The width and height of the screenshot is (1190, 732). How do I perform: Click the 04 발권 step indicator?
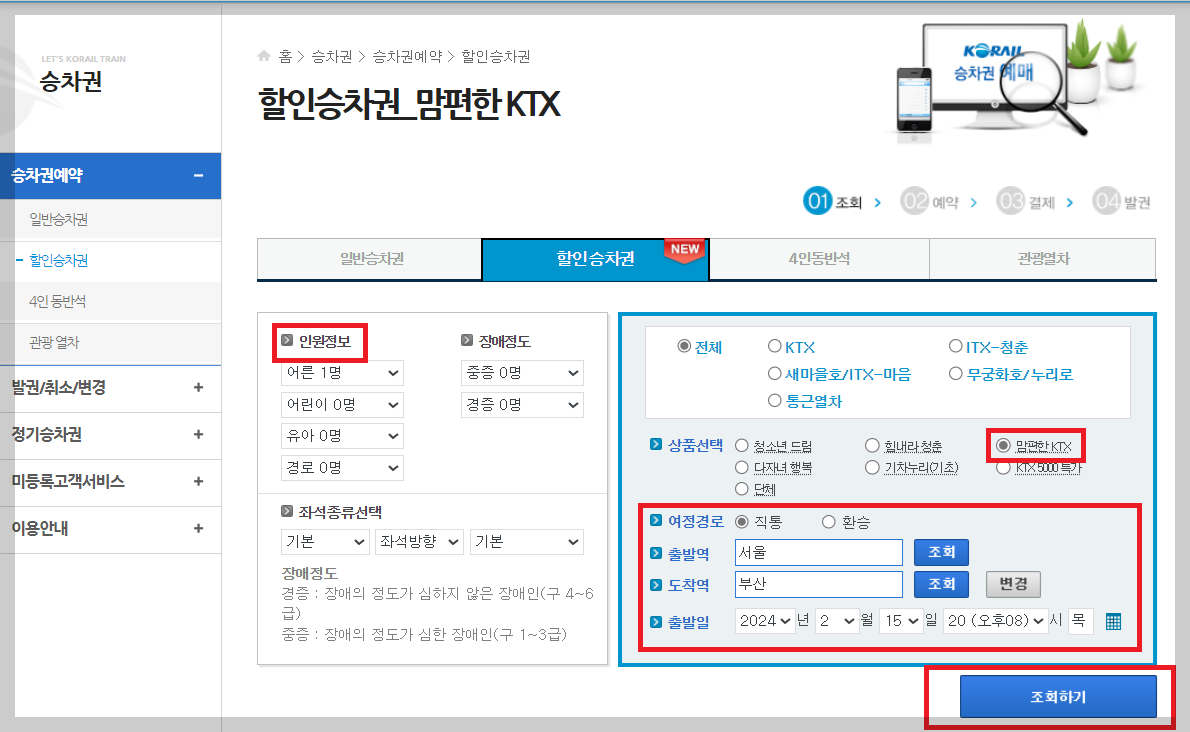coord(1122,202)
